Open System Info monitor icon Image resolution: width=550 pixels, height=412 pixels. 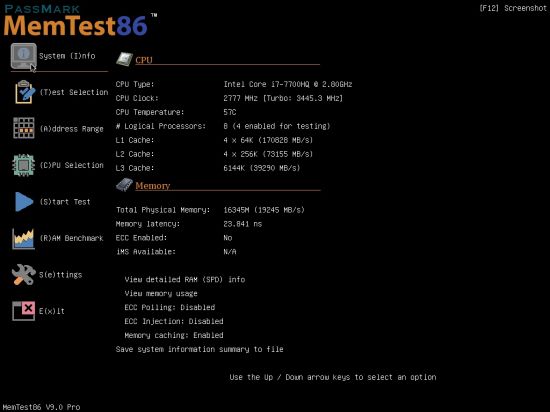coord(24,56)
